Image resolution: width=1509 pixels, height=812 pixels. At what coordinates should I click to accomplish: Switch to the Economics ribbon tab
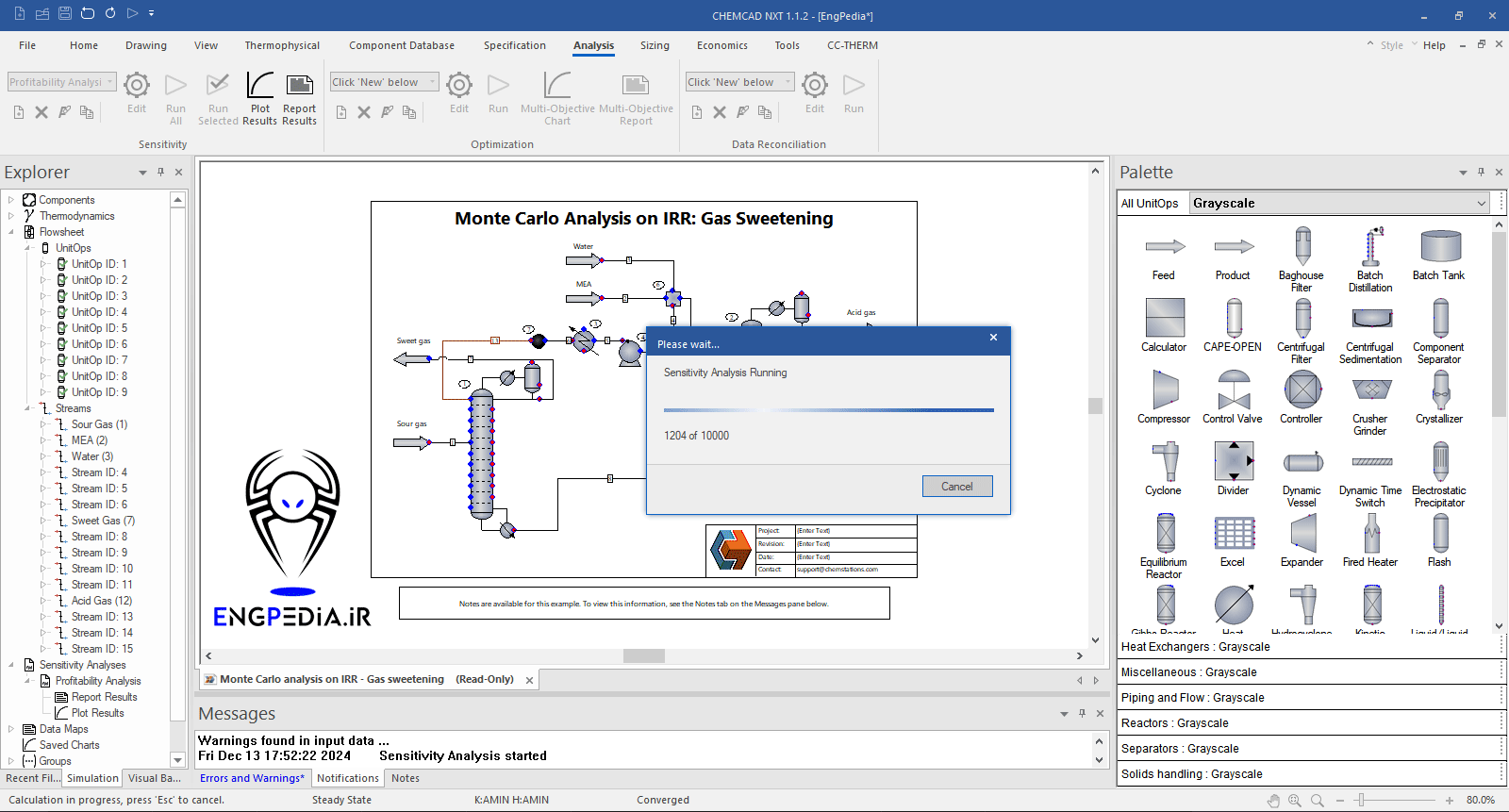coord(722,45)
